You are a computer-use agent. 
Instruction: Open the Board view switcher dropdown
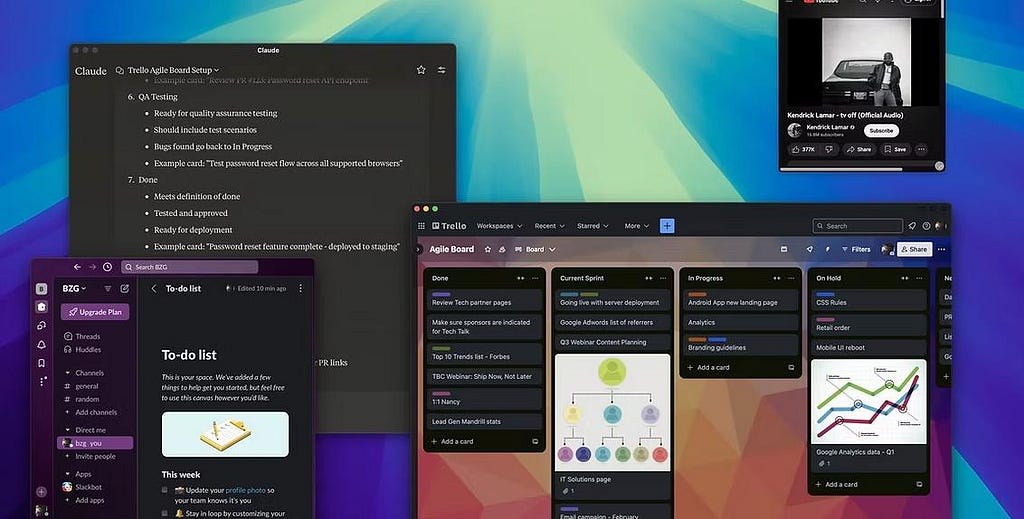click(x=536, y=249)
